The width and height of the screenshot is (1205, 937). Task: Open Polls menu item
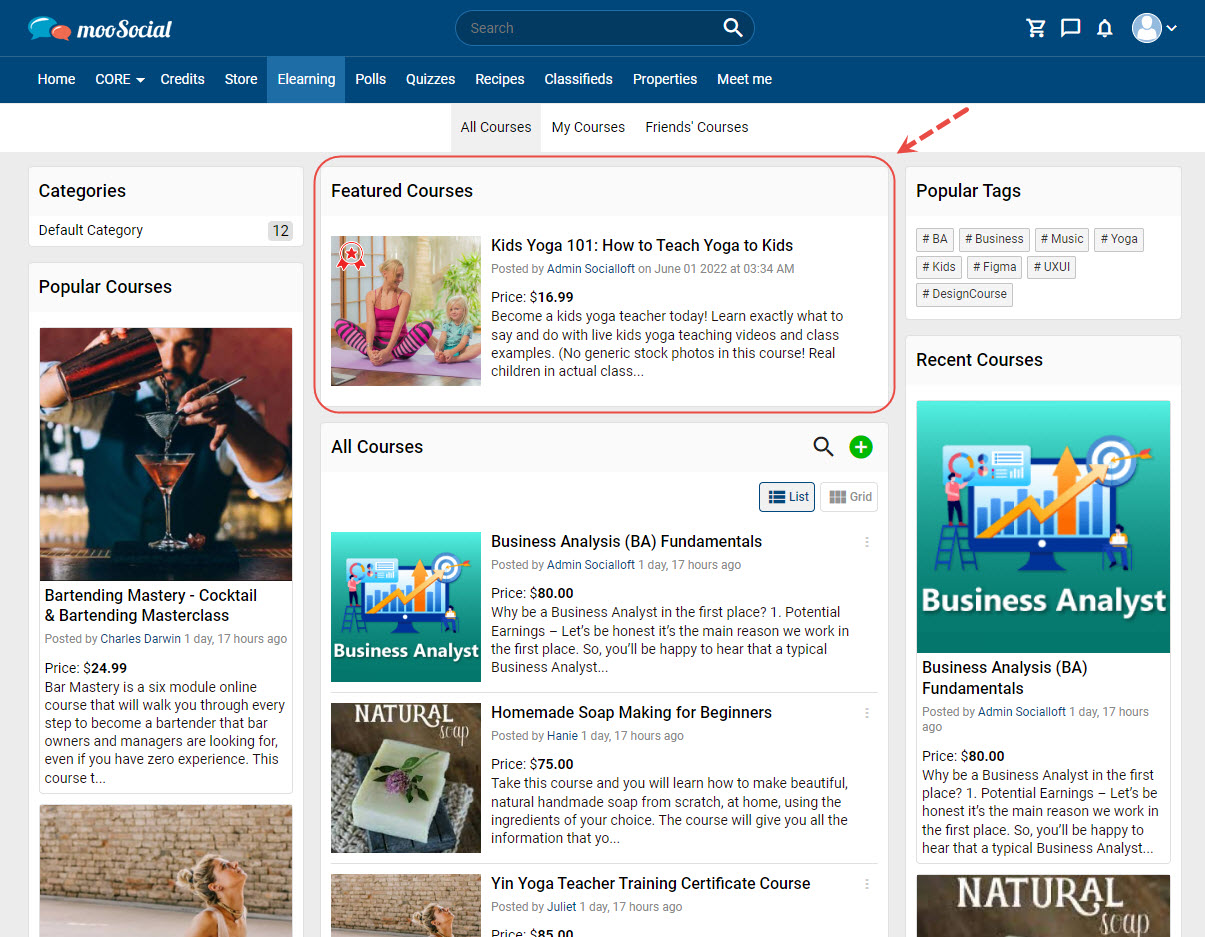click(370, 79)
